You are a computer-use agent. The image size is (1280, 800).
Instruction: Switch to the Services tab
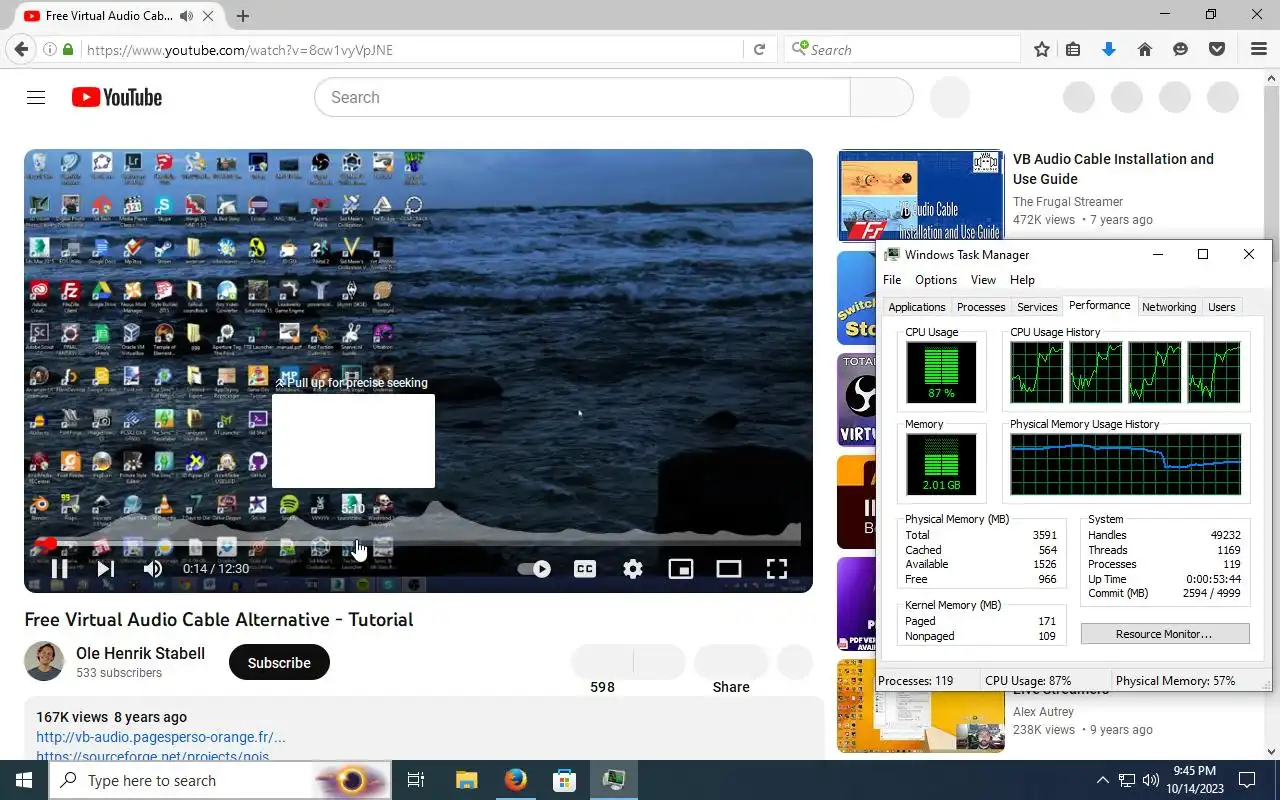click(x=1037, y=307)
